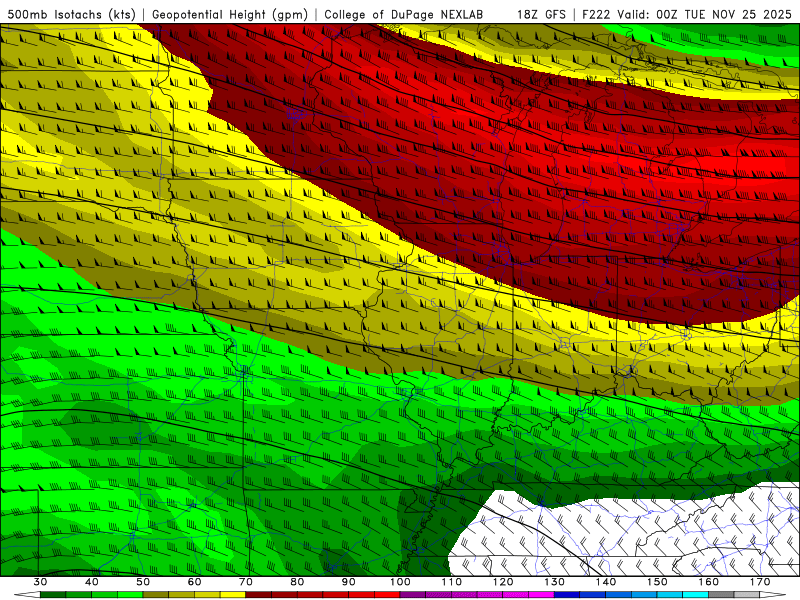Click the "Geopotential Height (gpm)" header text
This screenshot has height=600, width=800.
(230, 14)
